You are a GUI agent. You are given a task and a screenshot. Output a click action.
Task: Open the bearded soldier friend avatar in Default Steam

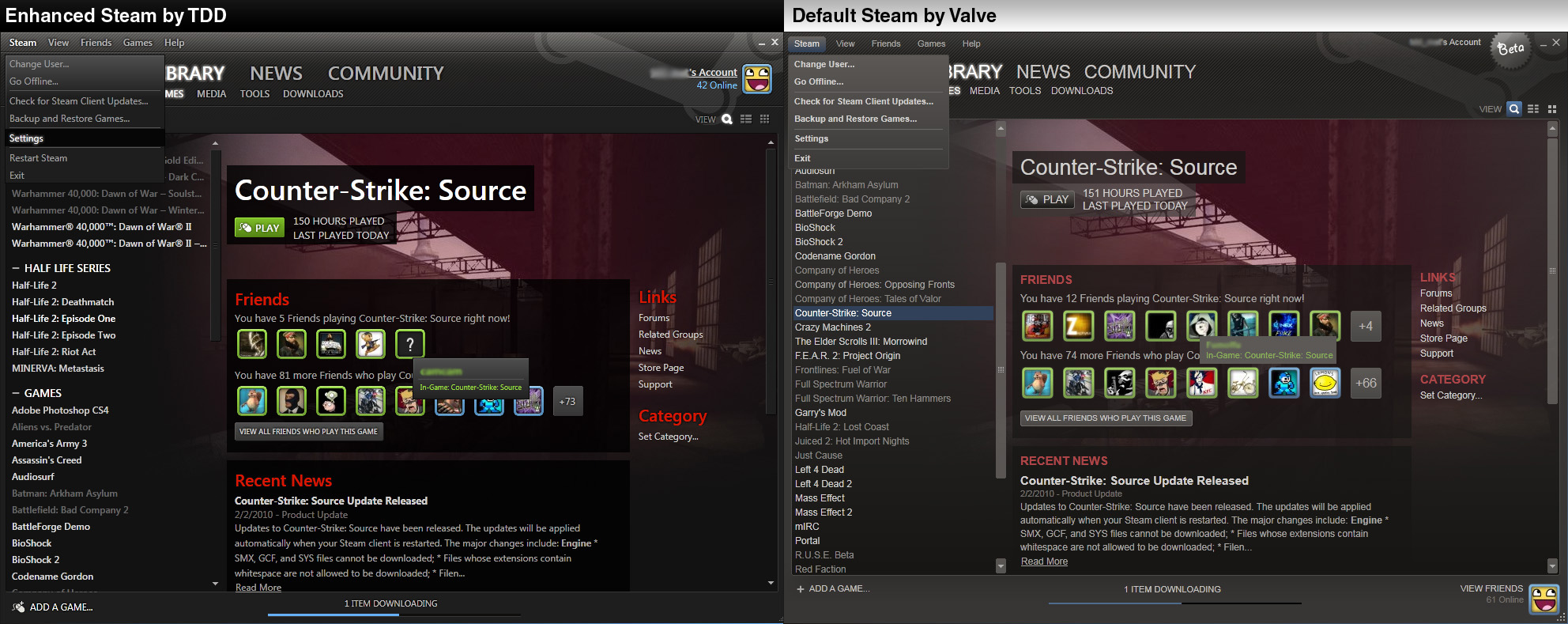(1325, 326)
